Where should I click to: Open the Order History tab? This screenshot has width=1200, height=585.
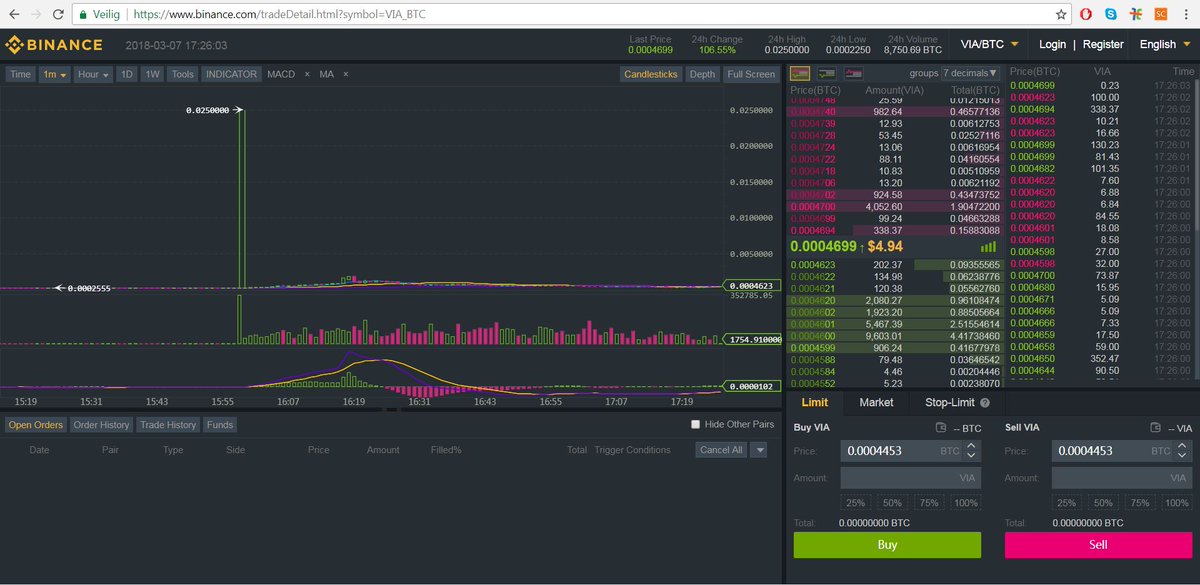point(101,425)
